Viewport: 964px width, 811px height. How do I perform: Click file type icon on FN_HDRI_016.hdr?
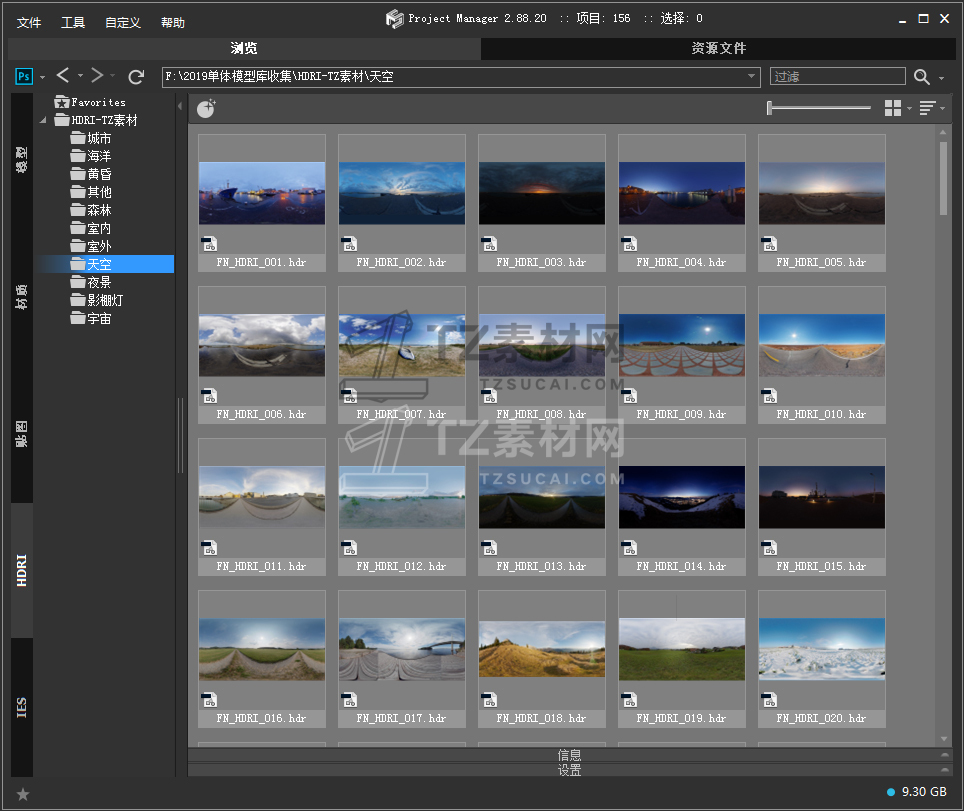coord(210,700)
